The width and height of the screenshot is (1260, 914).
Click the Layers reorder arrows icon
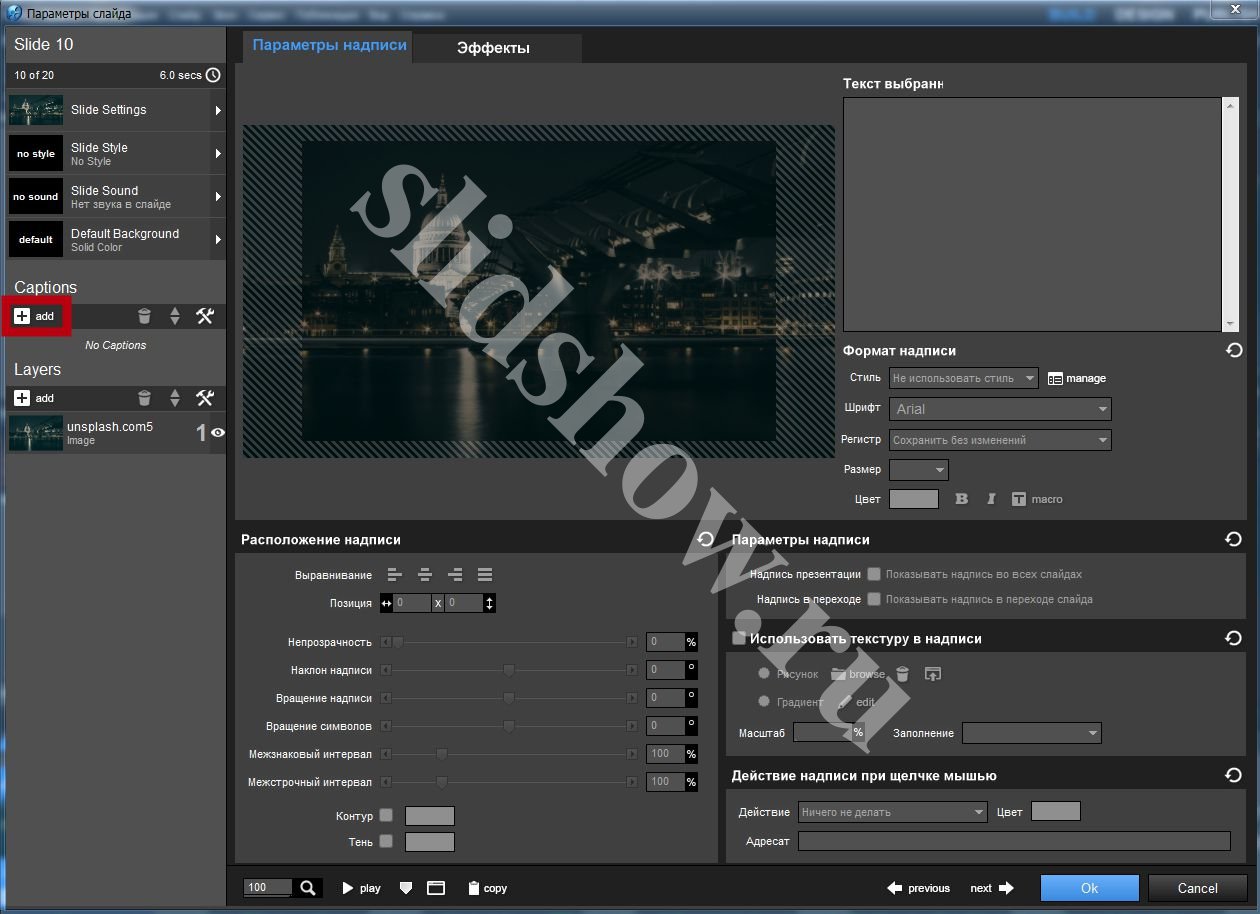point(175,398)
